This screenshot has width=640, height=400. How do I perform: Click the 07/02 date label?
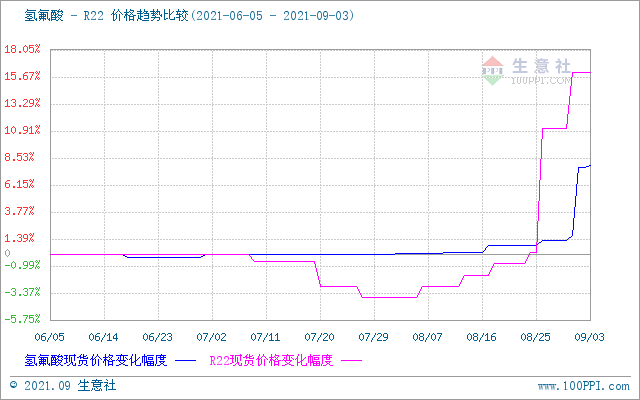[x=211, y=337]
